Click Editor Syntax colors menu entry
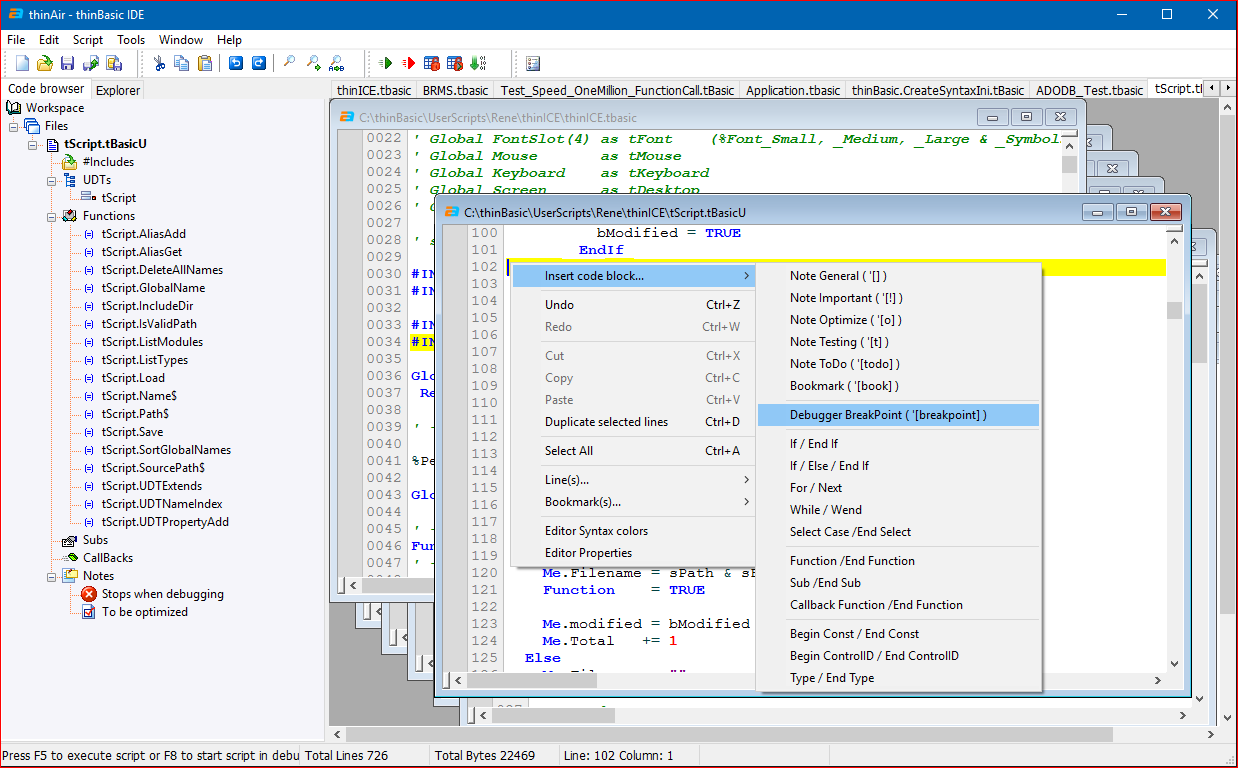 596,531
